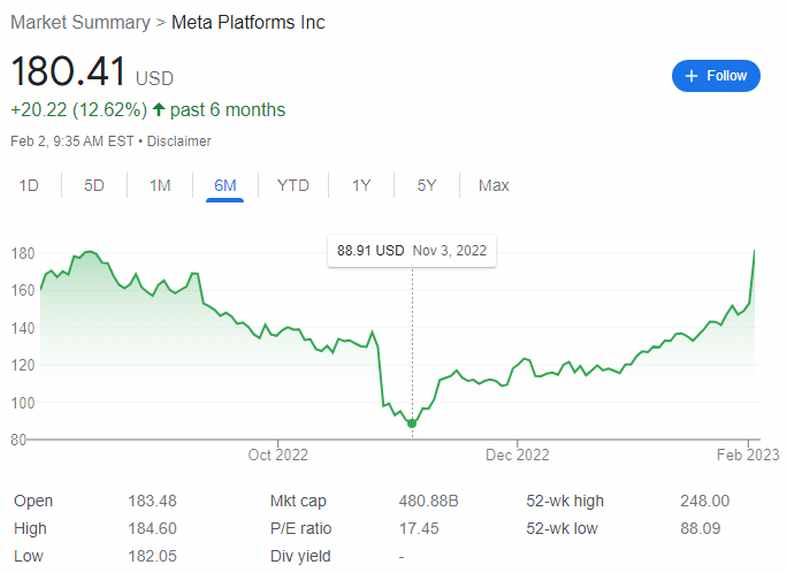This screenshot has width=787, height=573.
Task: Click the Dec 2022 axis label
Action: click(517, 455)
